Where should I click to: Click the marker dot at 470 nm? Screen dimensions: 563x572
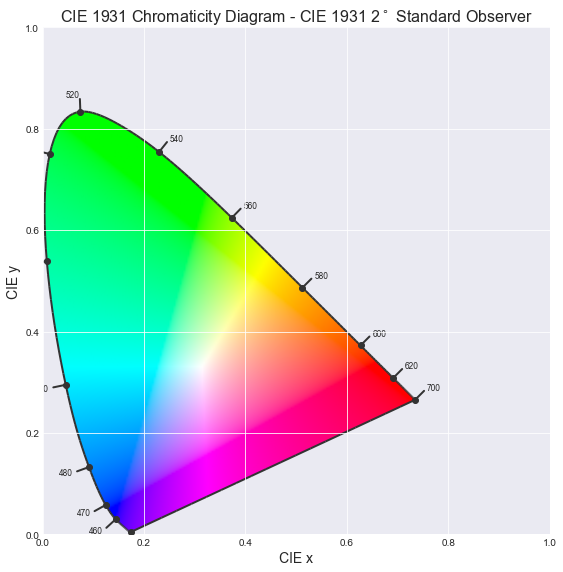coord(107,505)
